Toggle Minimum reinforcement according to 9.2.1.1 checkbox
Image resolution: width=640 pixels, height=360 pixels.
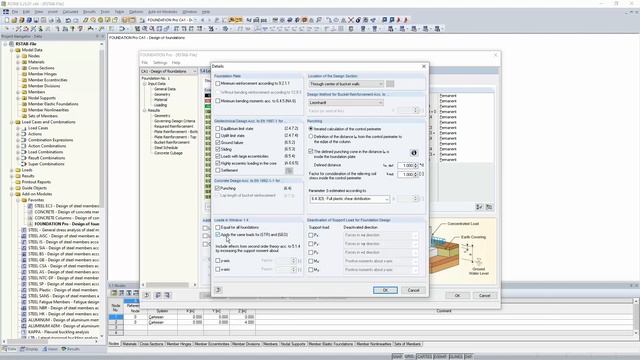(x=218, y=83)
